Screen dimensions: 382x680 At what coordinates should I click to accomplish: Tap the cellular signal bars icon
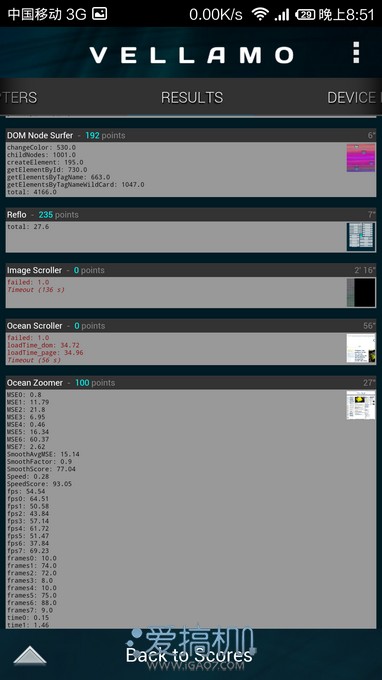click(x=282, y=15)
